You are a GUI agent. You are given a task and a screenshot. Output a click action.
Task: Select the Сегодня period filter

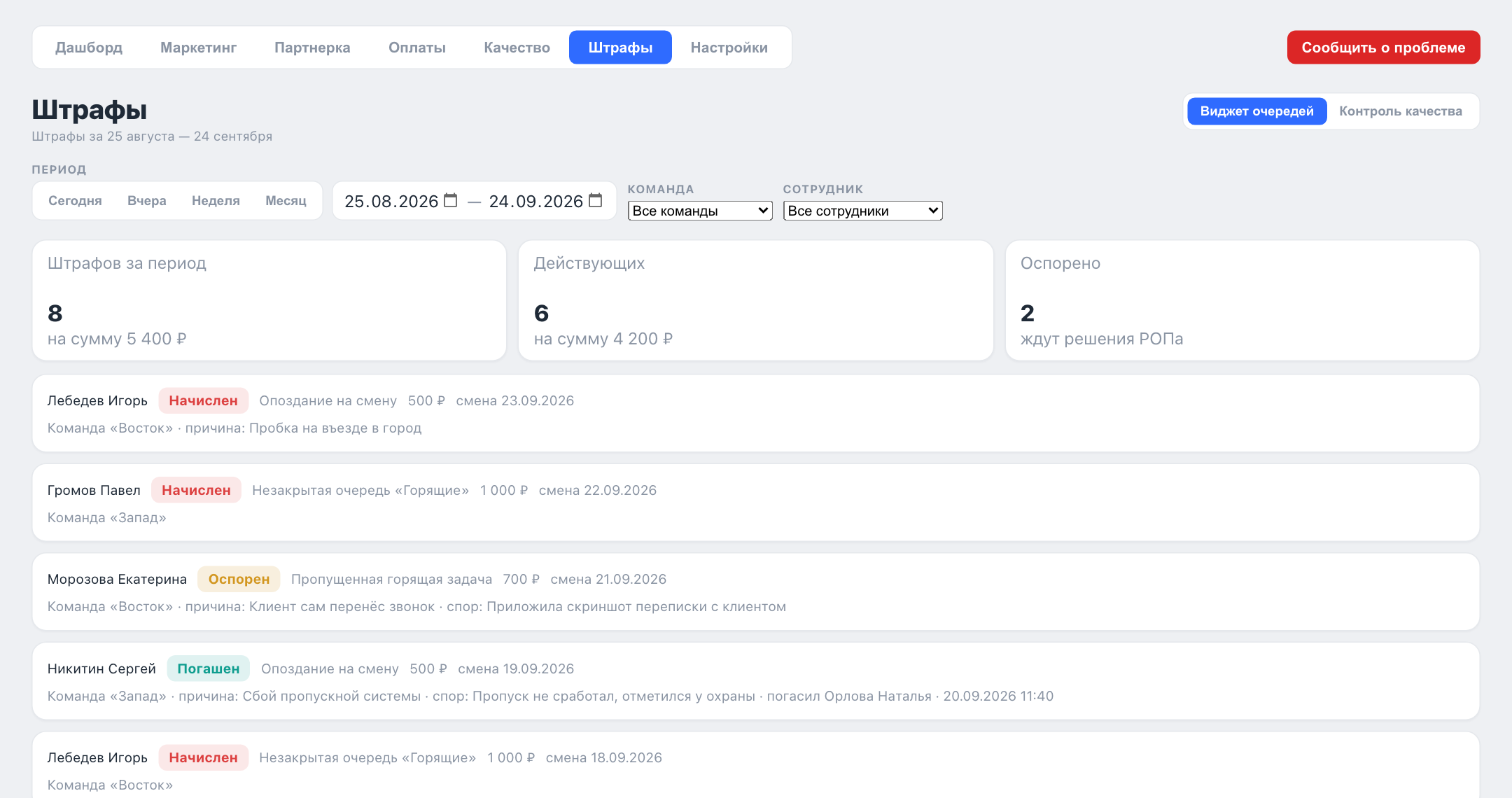75,201
